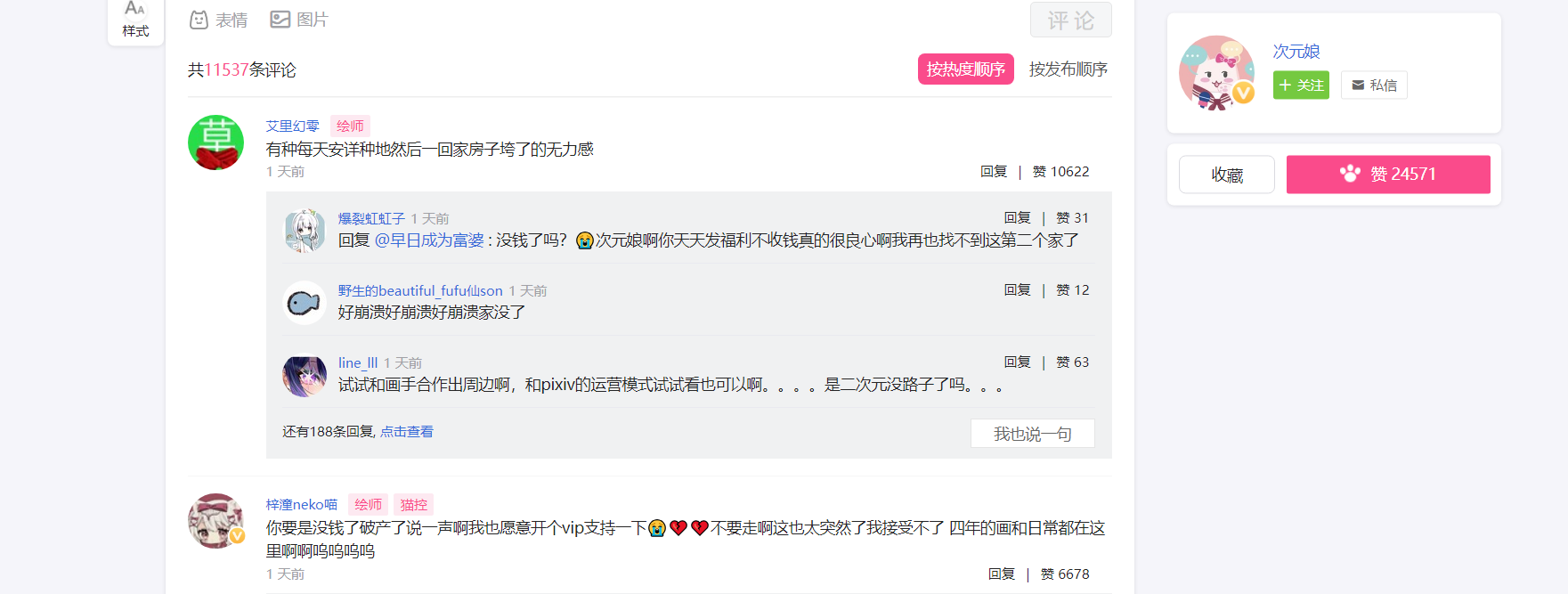
Task: Click the envelope 私信 message button
Action: pyautogui.click(x=1374, y=85)
